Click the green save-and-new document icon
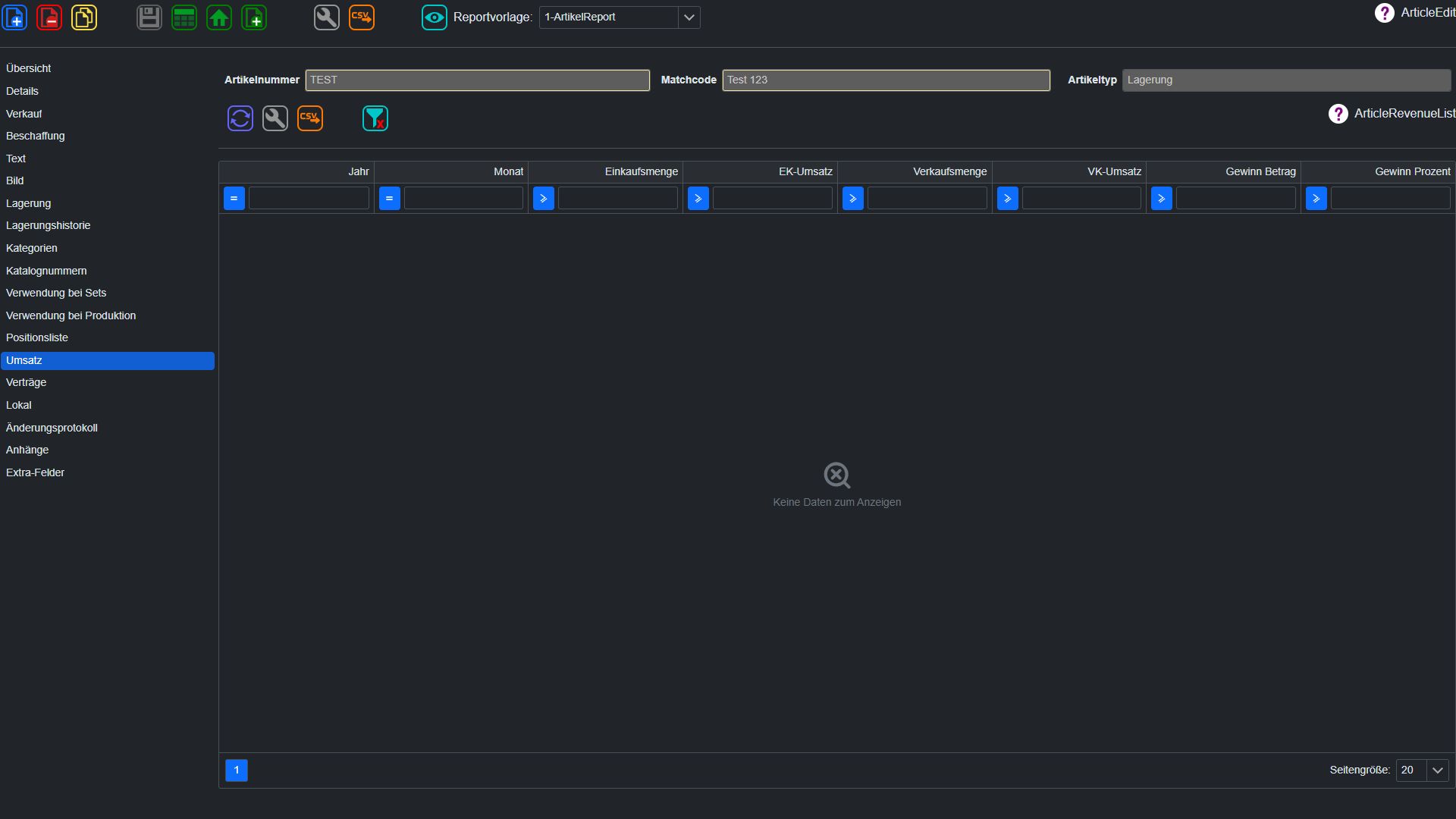This screenshot has width=1456, height=819. pyautogui.click(x=254, y=17)
